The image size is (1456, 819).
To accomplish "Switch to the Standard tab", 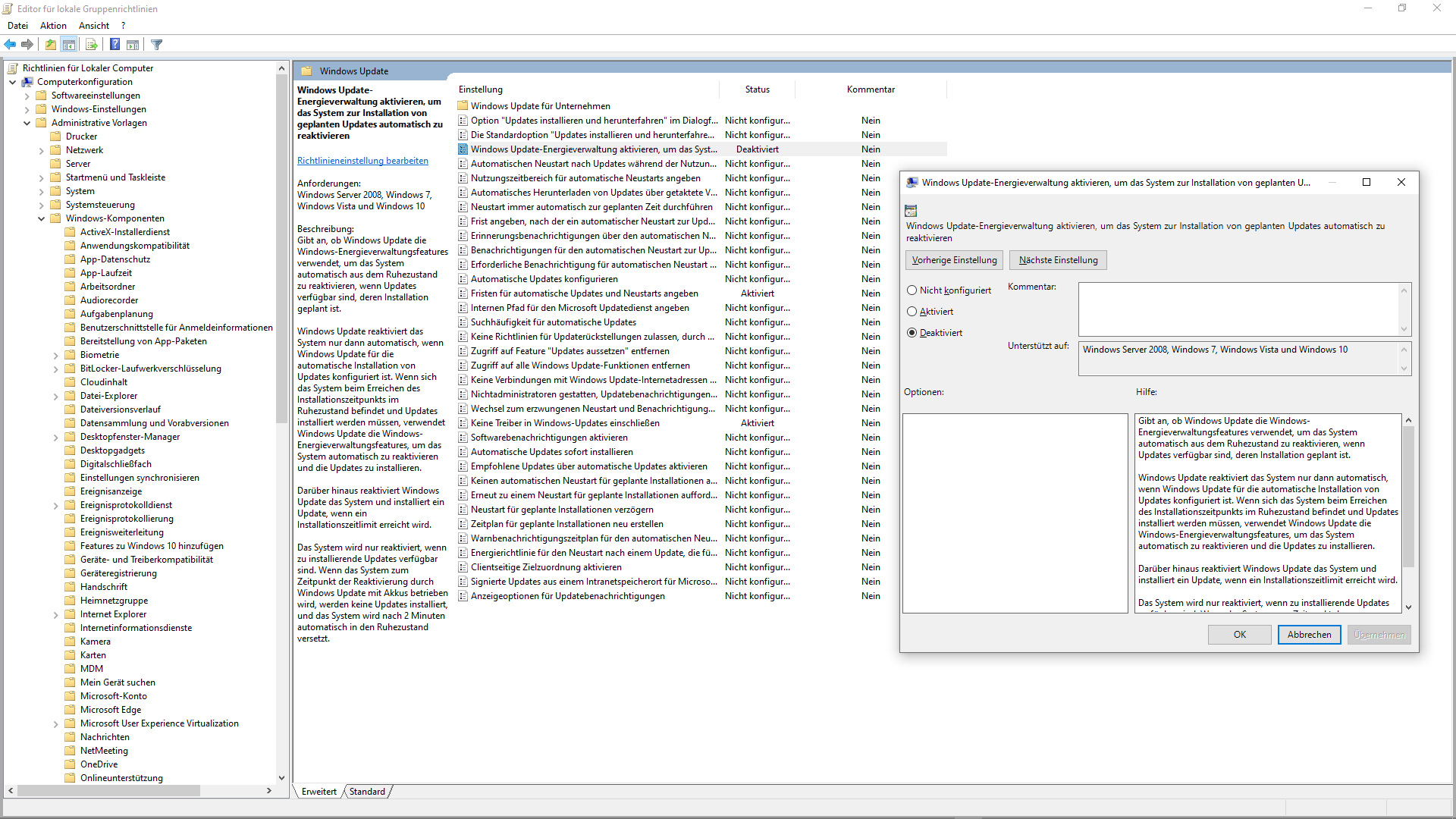I will pos(367,792).
